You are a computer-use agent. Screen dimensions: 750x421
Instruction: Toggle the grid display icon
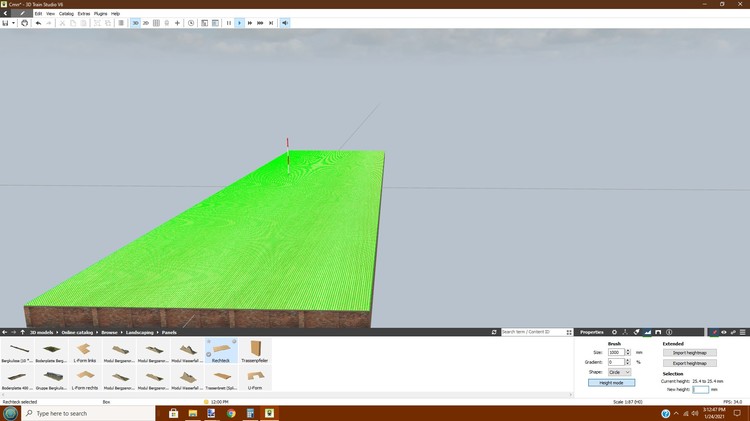156,23
